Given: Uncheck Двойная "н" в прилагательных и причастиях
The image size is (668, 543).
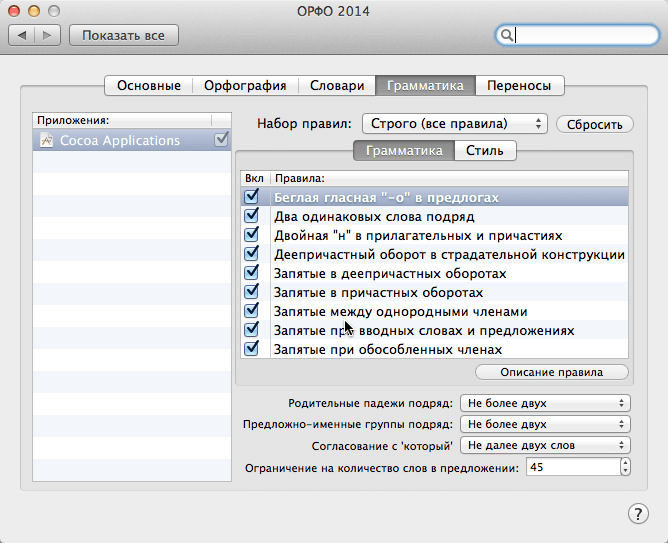Looking at the screenshot, I should (x=251, y=235).
